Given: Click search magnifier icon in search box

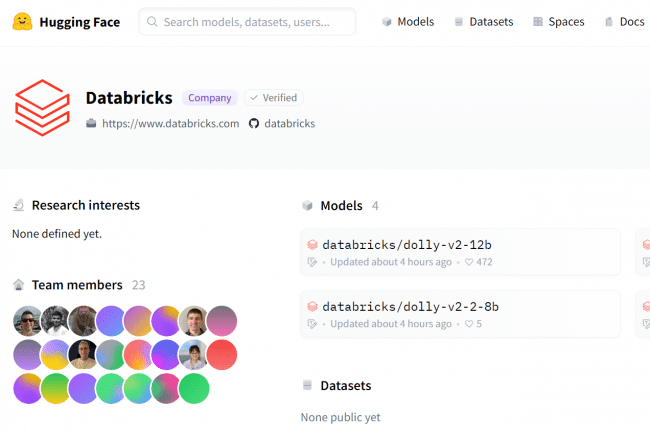Looking at the screenshot, I should [x=151, y=21].
